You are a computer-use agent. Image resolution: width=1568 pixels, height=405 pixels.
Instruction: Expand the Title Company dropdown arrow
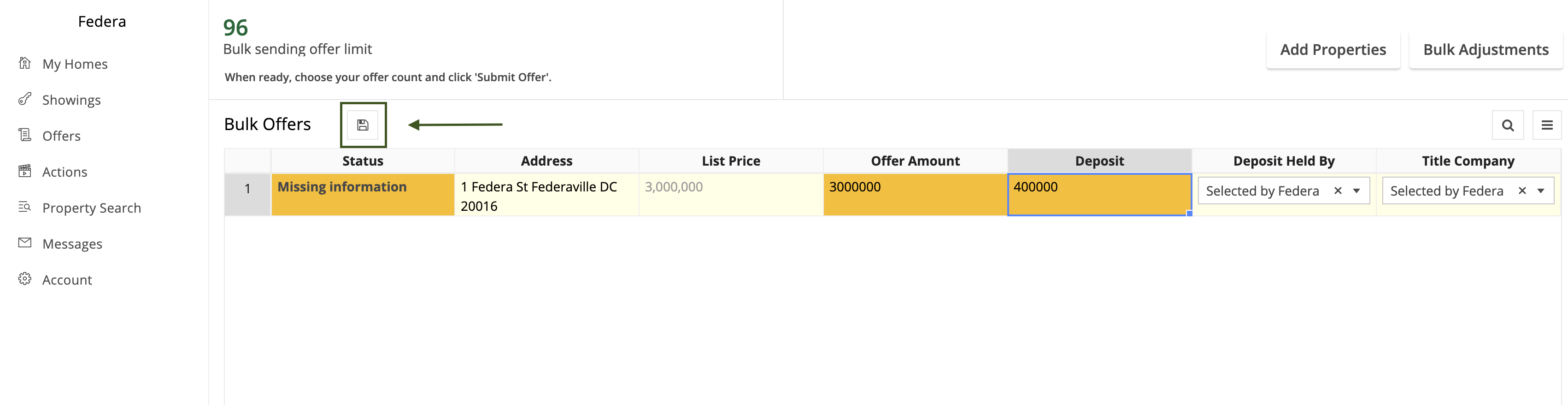click(x=1541, y=191)
